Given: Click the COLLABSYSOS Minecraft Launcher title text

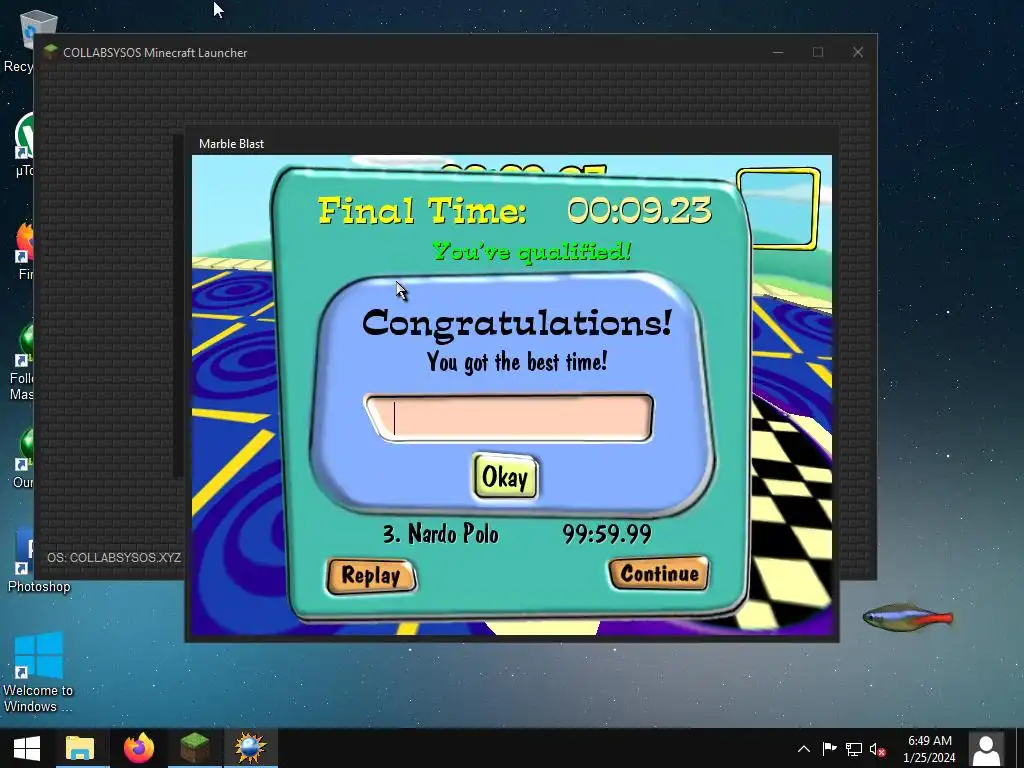Looking at the screenshot, I should pyautogui.click(x=155, y=53).
